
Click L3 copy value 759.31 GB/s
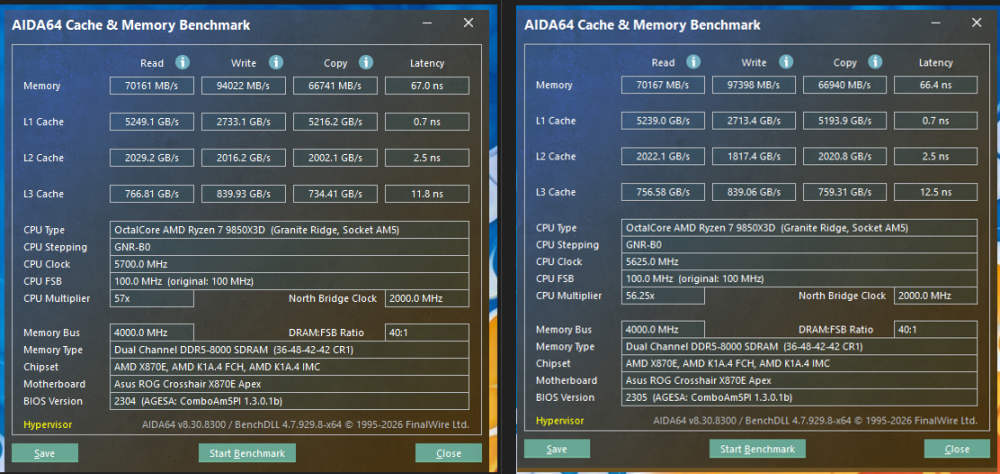click(x=844, y=192)
